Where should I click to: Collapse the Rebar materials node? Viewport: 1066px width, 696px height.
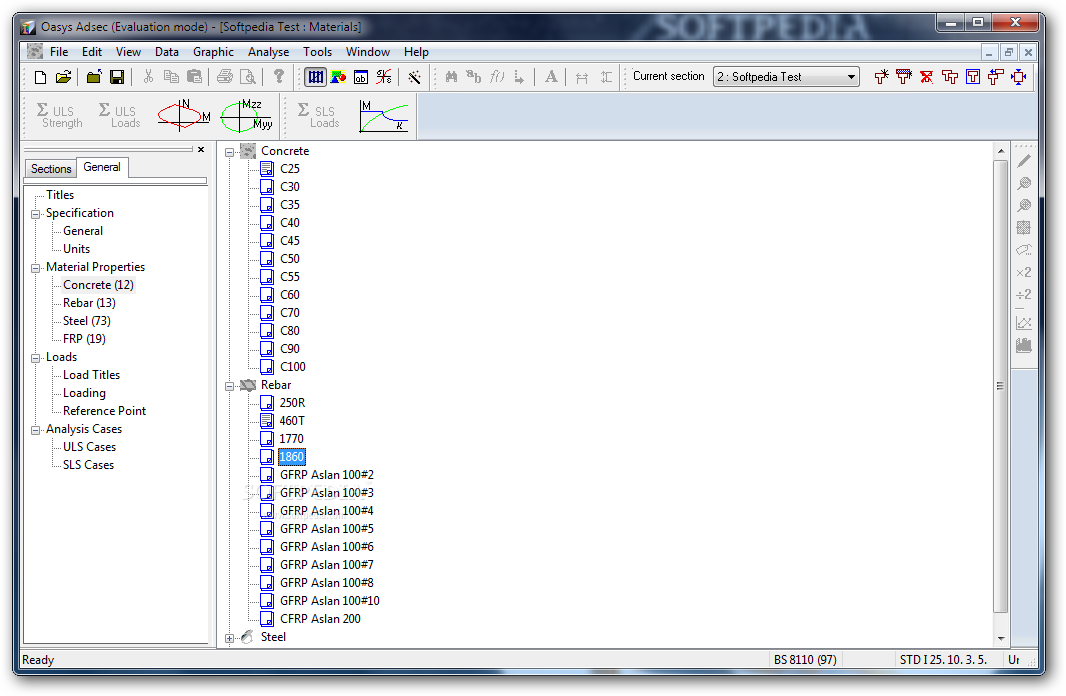(230, 385)
